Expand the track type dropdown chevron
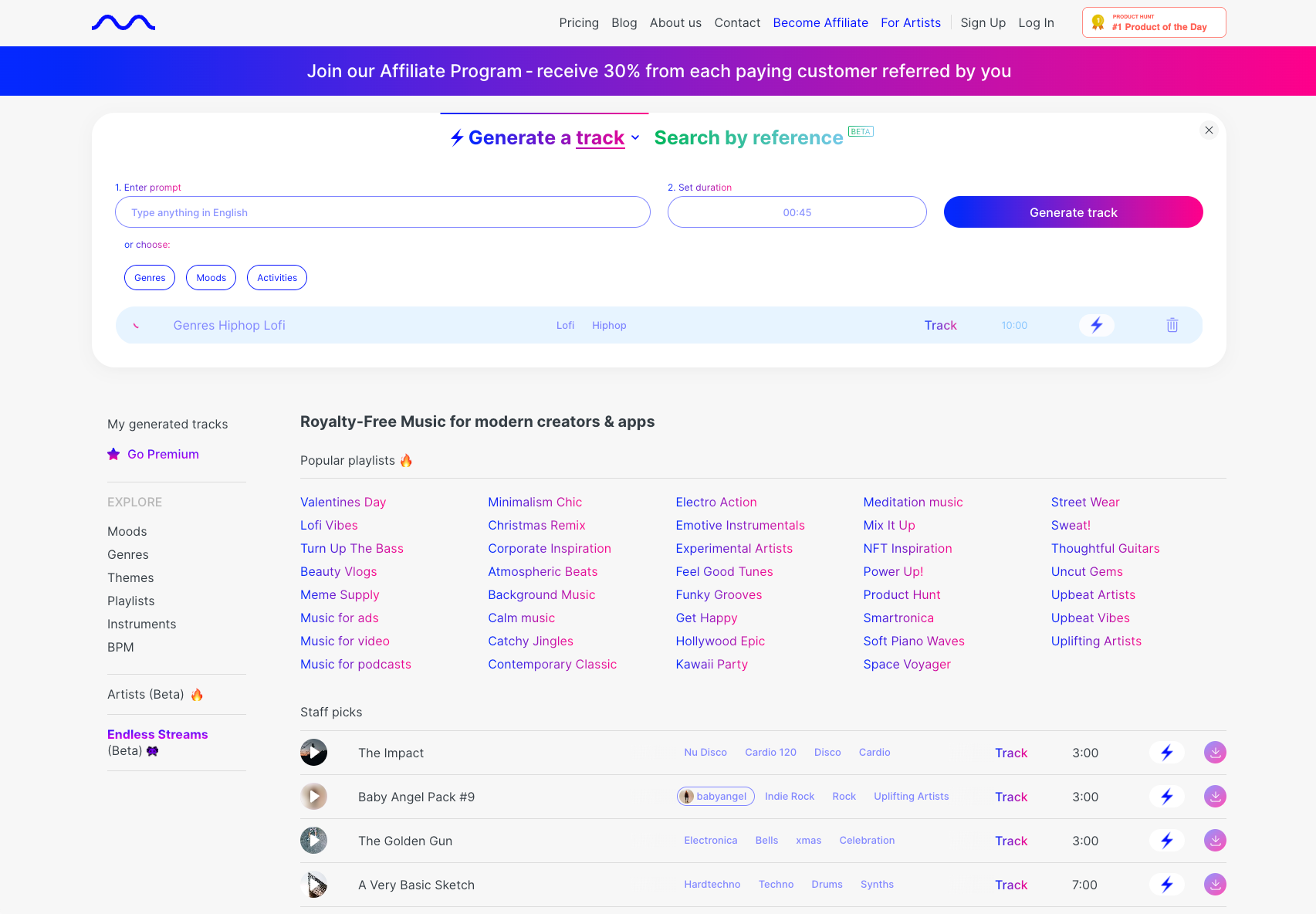Viewport: 1316px width, 914px height. (x=635, y=137)
